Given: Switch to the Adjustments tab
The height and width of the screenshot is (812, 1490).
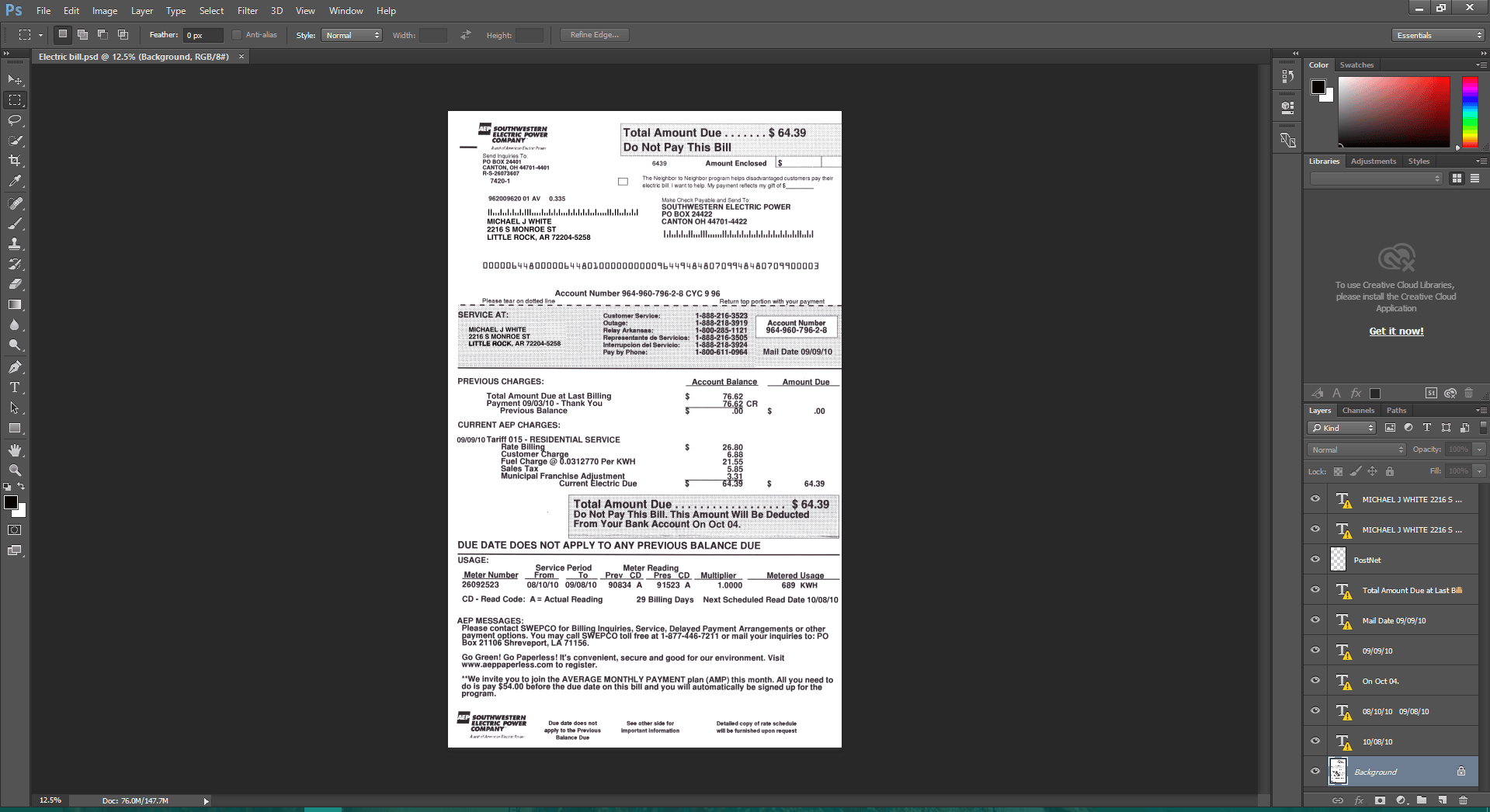Looking at the screenshot, I should pos(1373,161).
